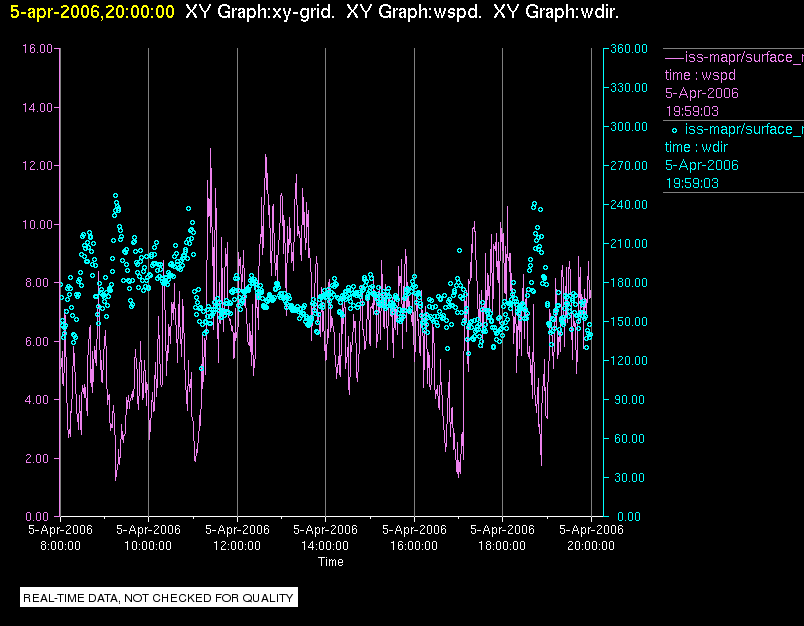The height and width of the screenshot is (626, 804).
Task: Click the cyan 210.00 wind direction axis label
Action: [629, 244]
